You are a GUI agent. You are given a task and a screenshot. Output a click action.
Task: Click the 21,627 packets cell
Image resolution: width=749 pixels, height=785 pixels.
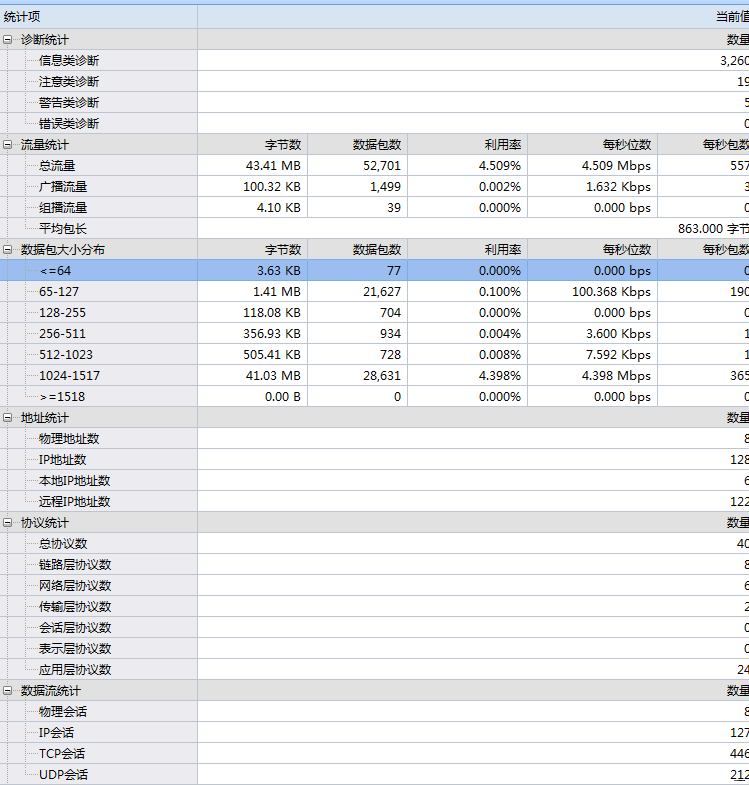(358, 292)
